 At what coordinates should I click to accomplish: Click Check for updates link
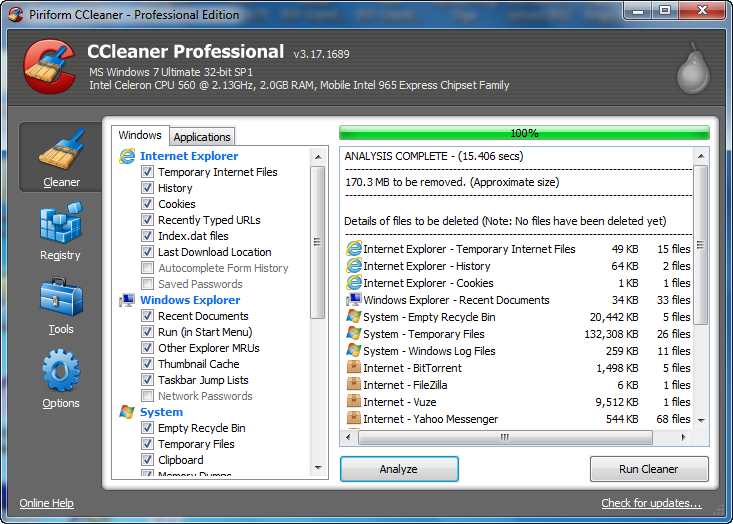coord(651,503)
